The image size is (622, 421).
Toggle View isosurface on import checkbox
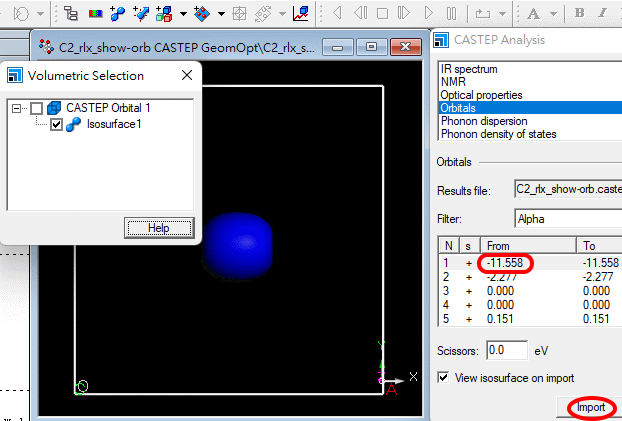click(x=444, y=378)
